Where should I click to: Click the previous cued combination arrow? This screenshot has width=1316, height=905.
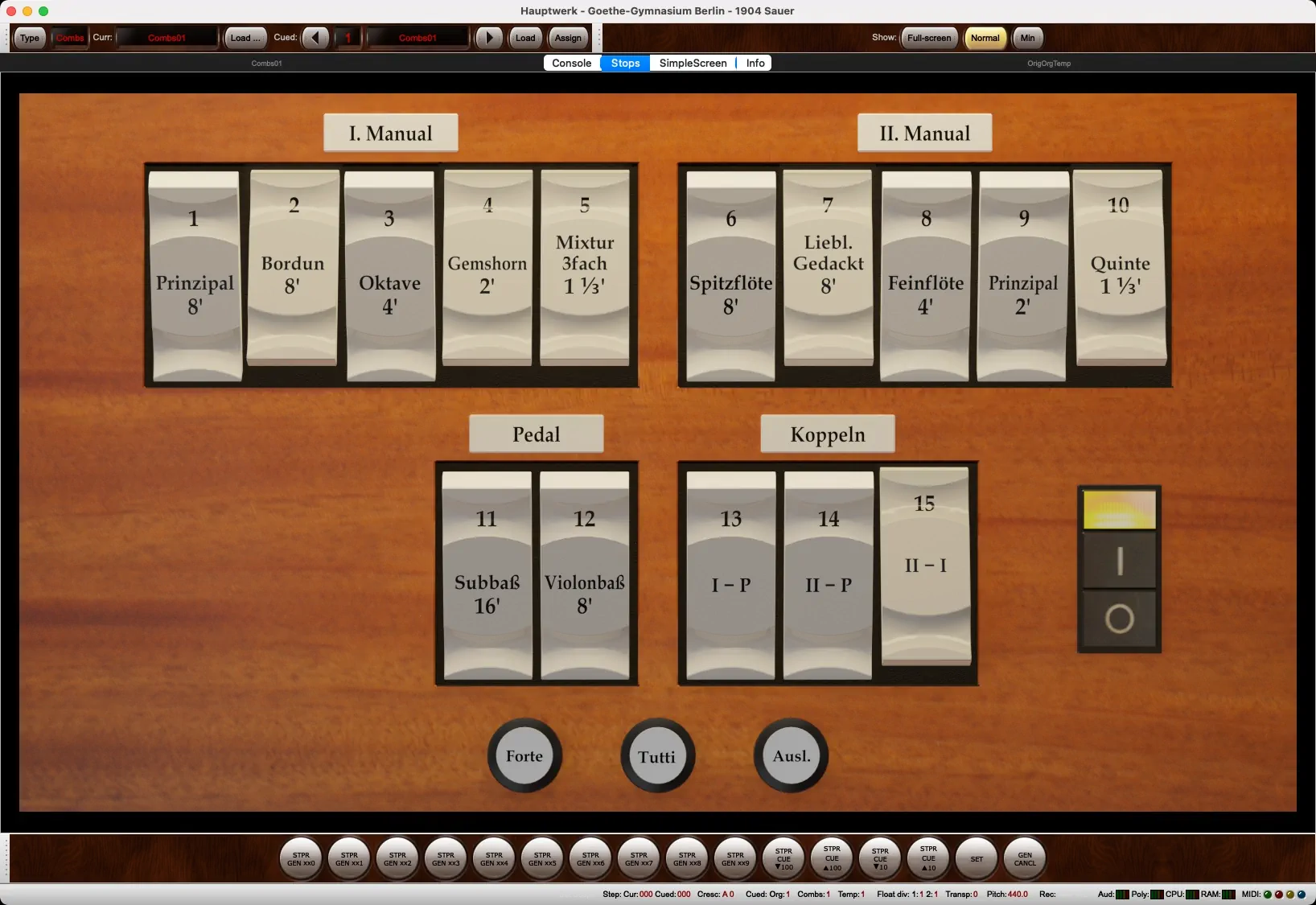[x=315, y=38]
